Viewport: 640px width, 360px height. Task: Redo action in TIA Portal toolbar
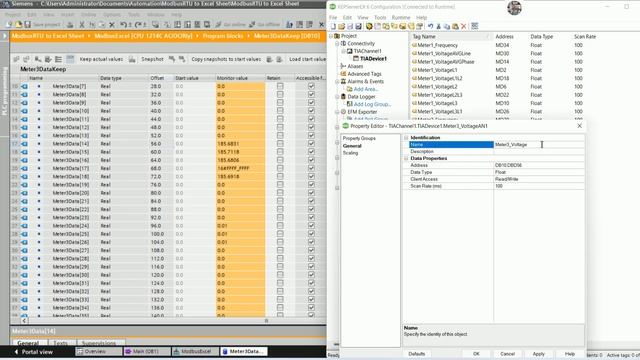click(x=138, y=25)
